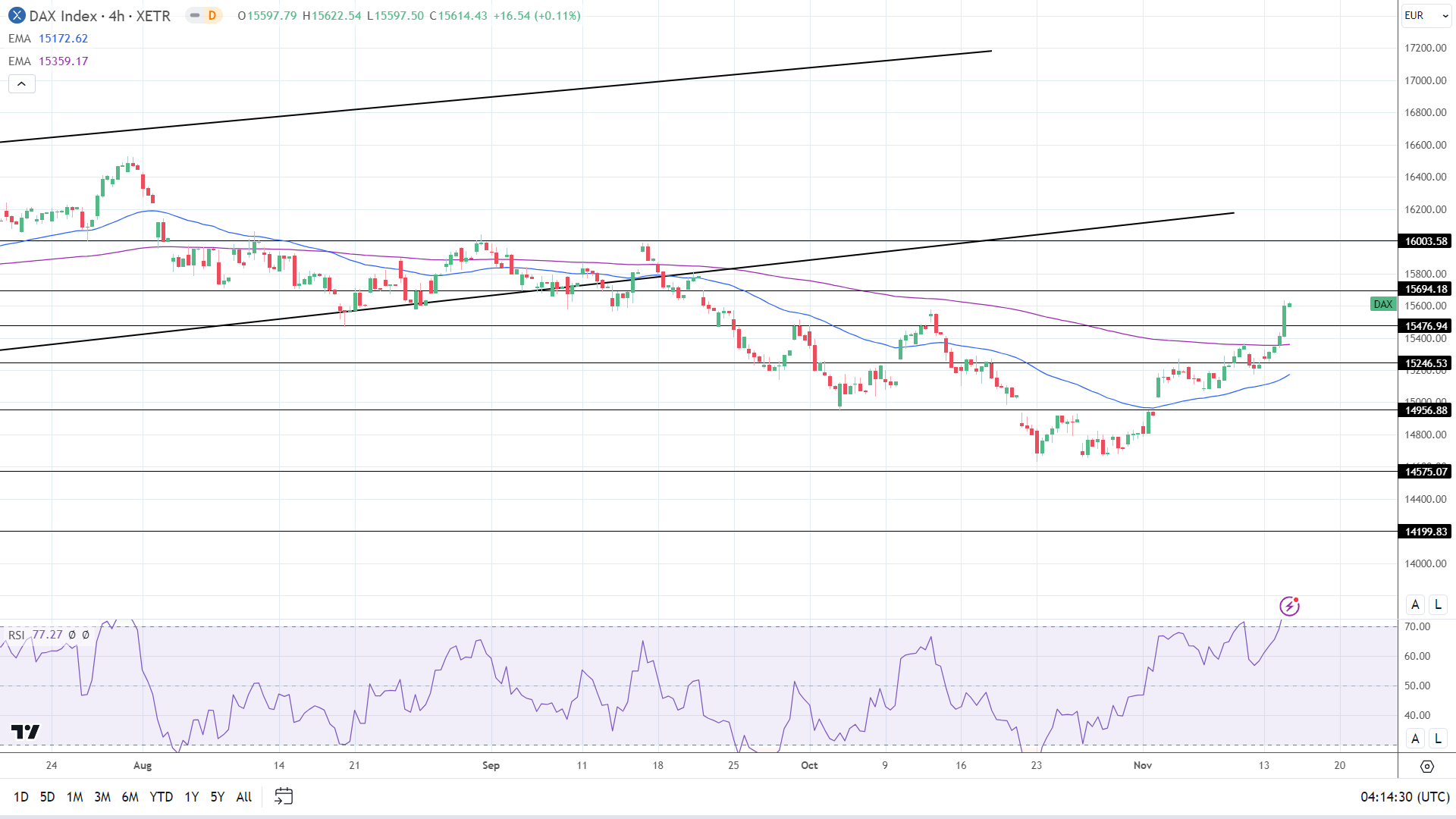Open the go to date calendar icon
The height and width of the screenshot is (819, 1456).
coord(284,796)
